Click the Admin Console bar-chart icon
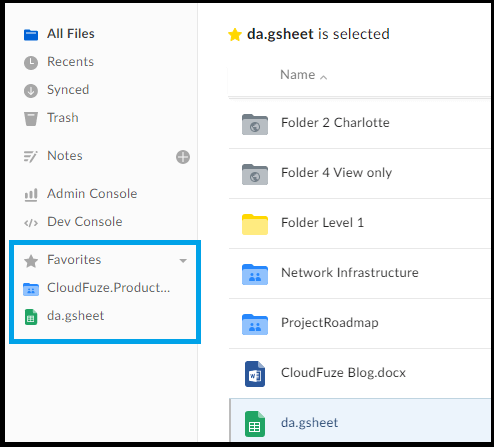Screen dimensions: 494x447 [x=31, y=195]
